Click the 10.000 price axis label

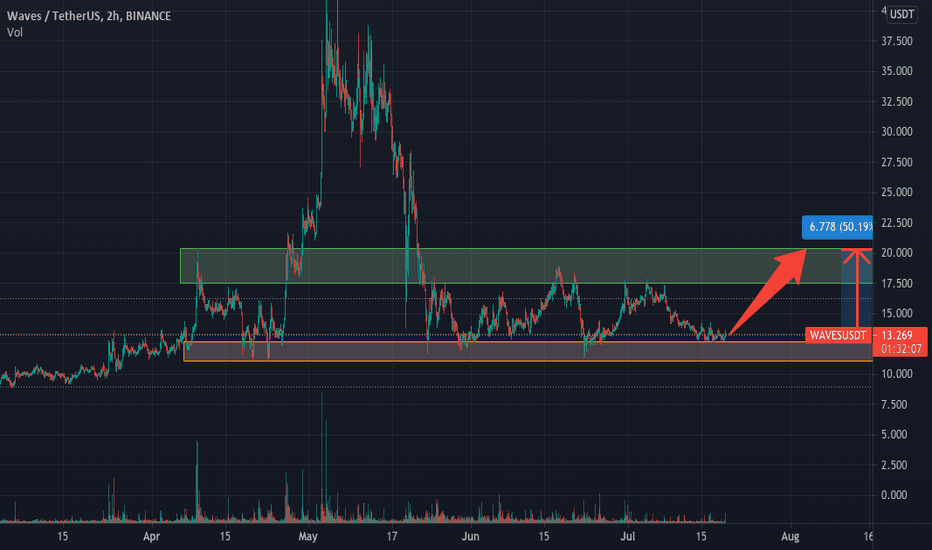pyautogui.click(x=896, y=374)
